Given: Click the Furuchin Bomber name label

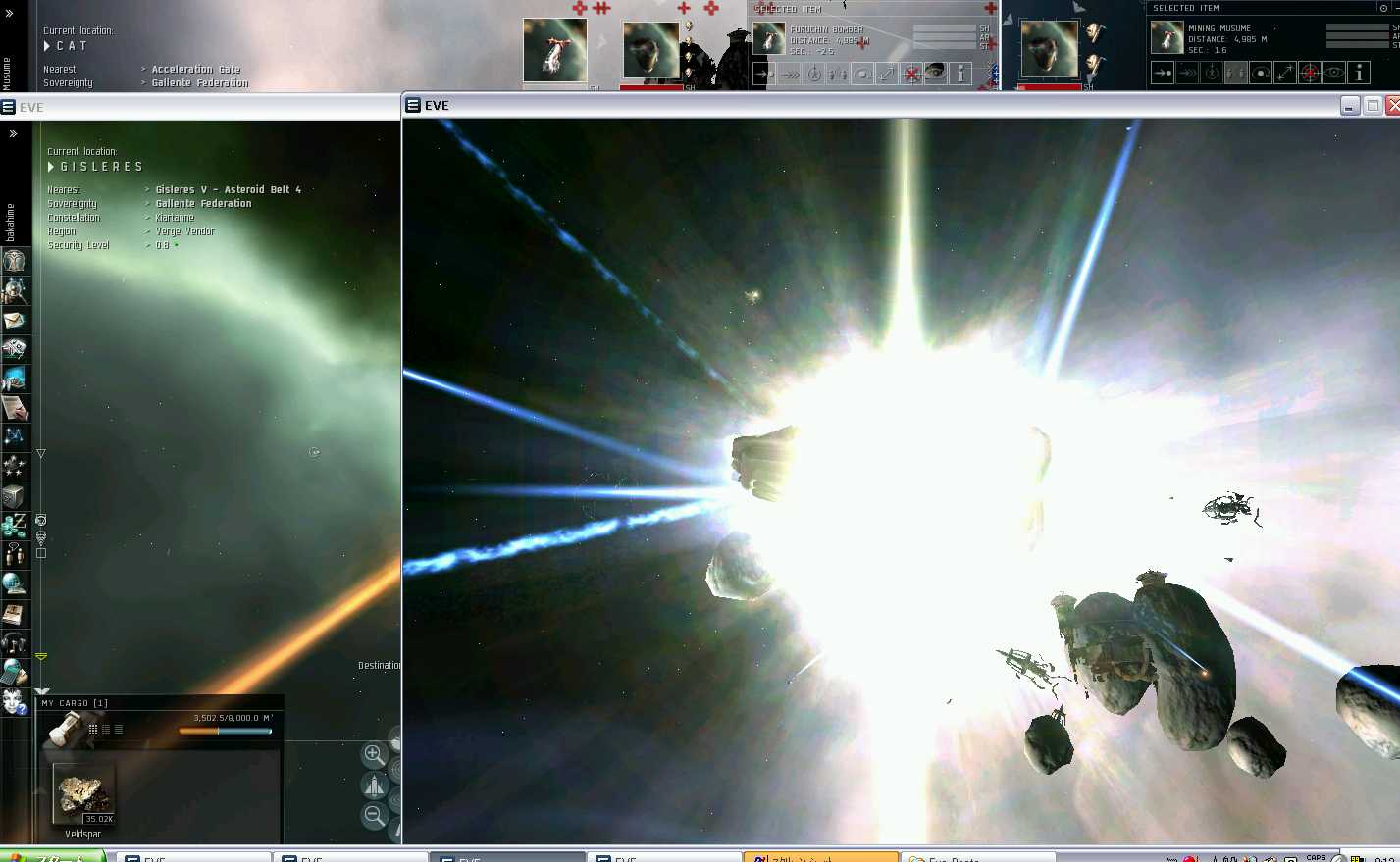Looking at the screenshot, I should [827, 29].
